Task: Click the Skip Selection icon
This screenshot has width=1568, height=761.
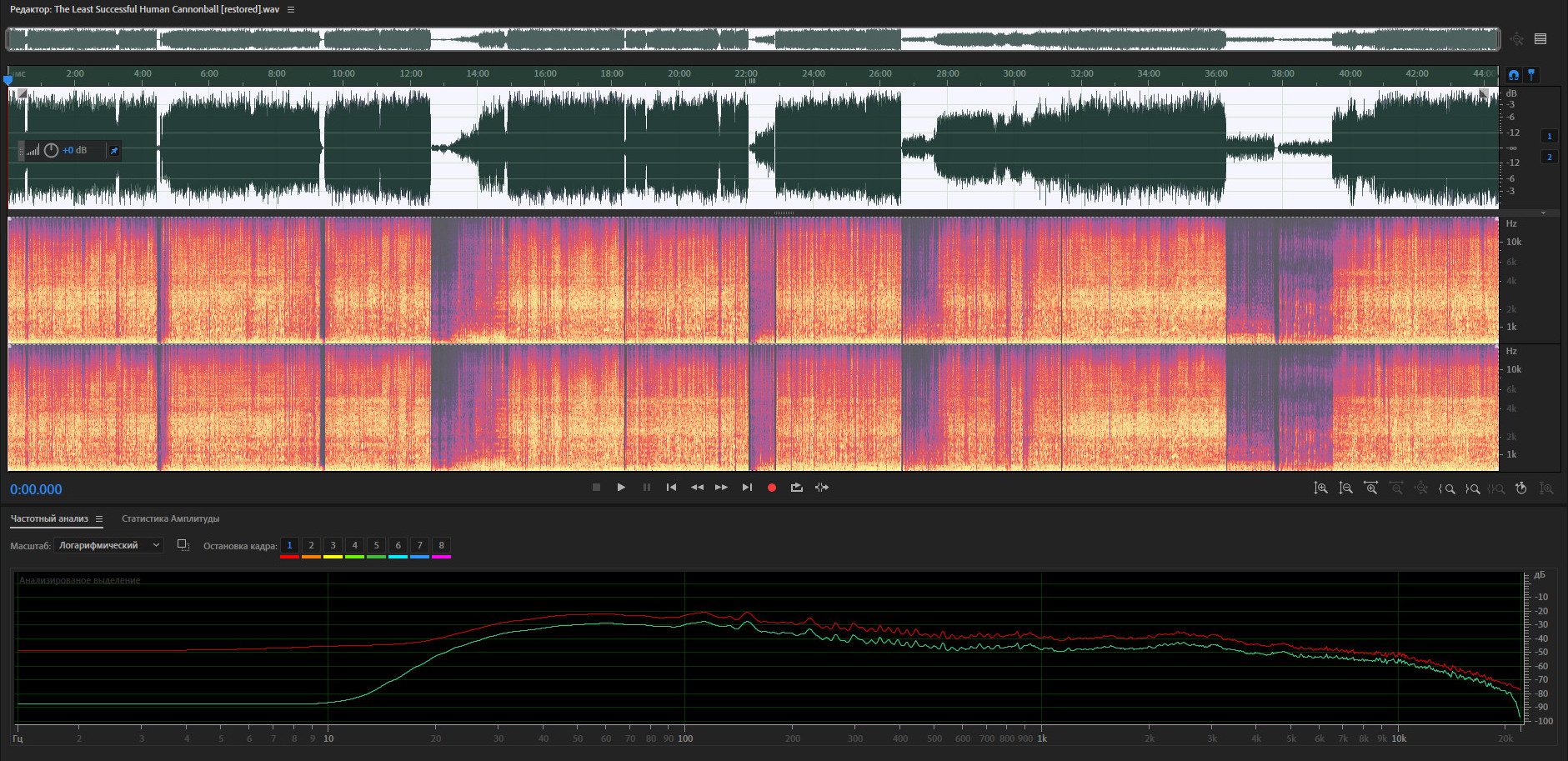Action: (822, 488)
